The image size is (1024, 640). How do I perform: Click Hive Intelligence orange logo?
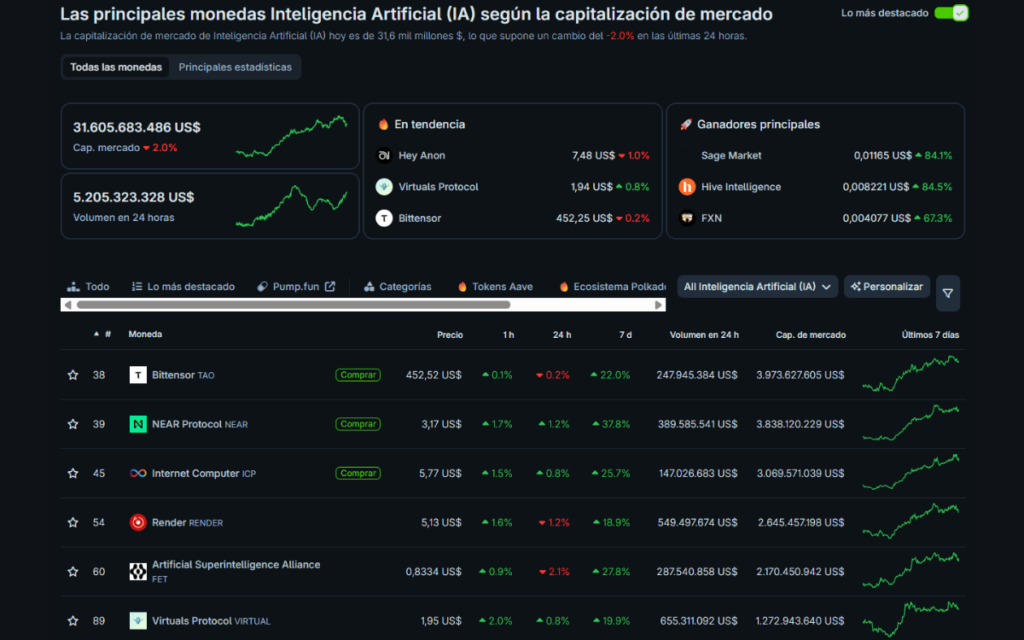pyautogui.click(x=687, y=187)
